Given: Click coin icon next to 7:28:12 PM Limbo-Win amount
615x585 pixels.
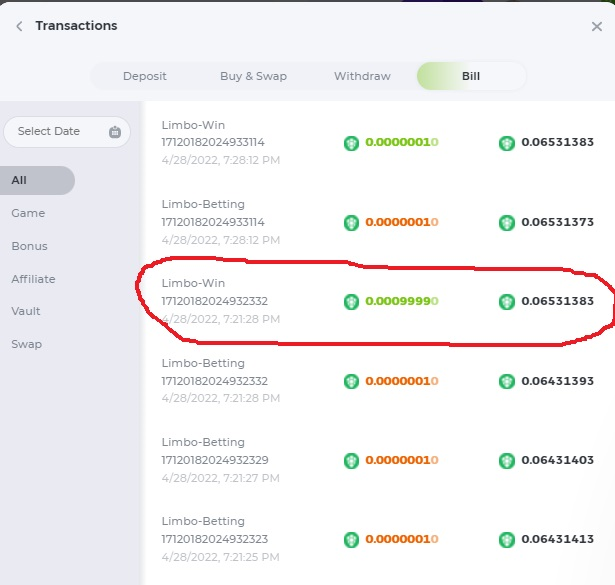Looking at the screenshot, I should click(351, 143).
